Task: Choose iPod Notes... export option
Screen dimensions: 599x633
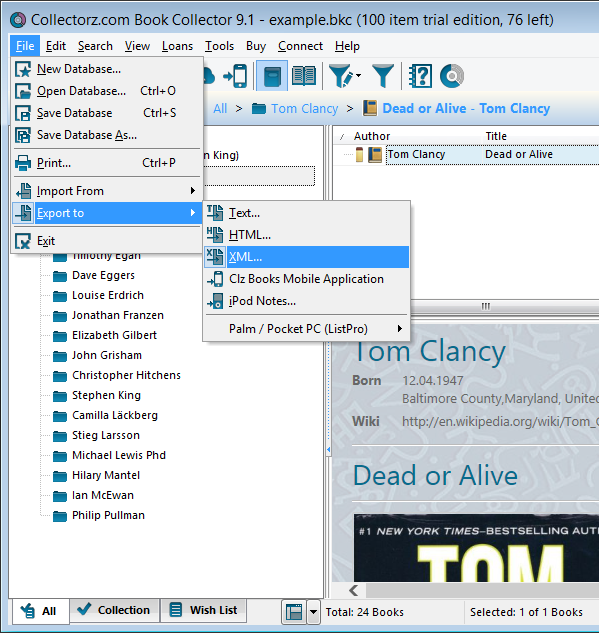Action: tap(307, 301)
